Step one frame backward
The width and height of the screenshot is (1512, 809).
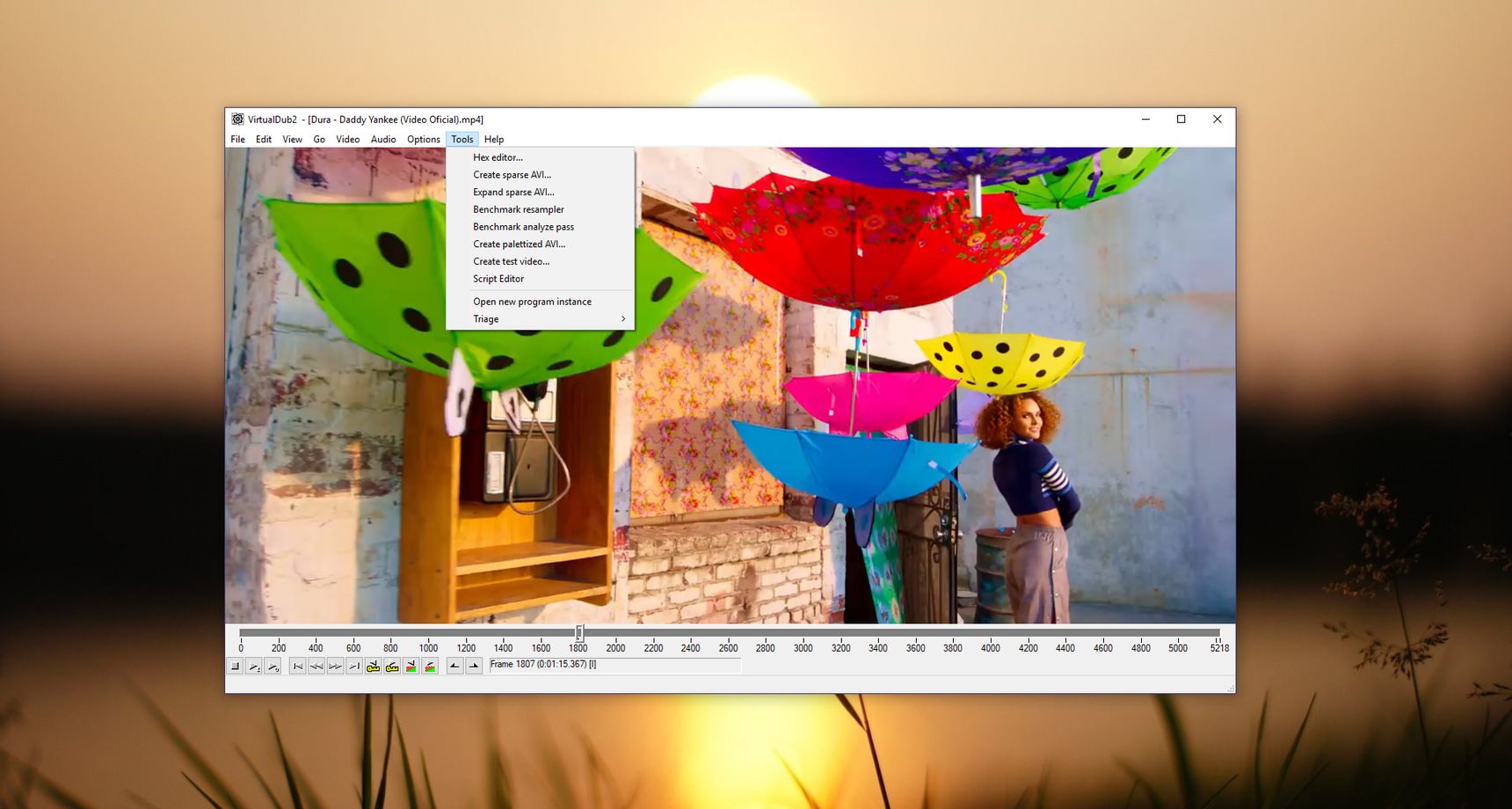316,666
